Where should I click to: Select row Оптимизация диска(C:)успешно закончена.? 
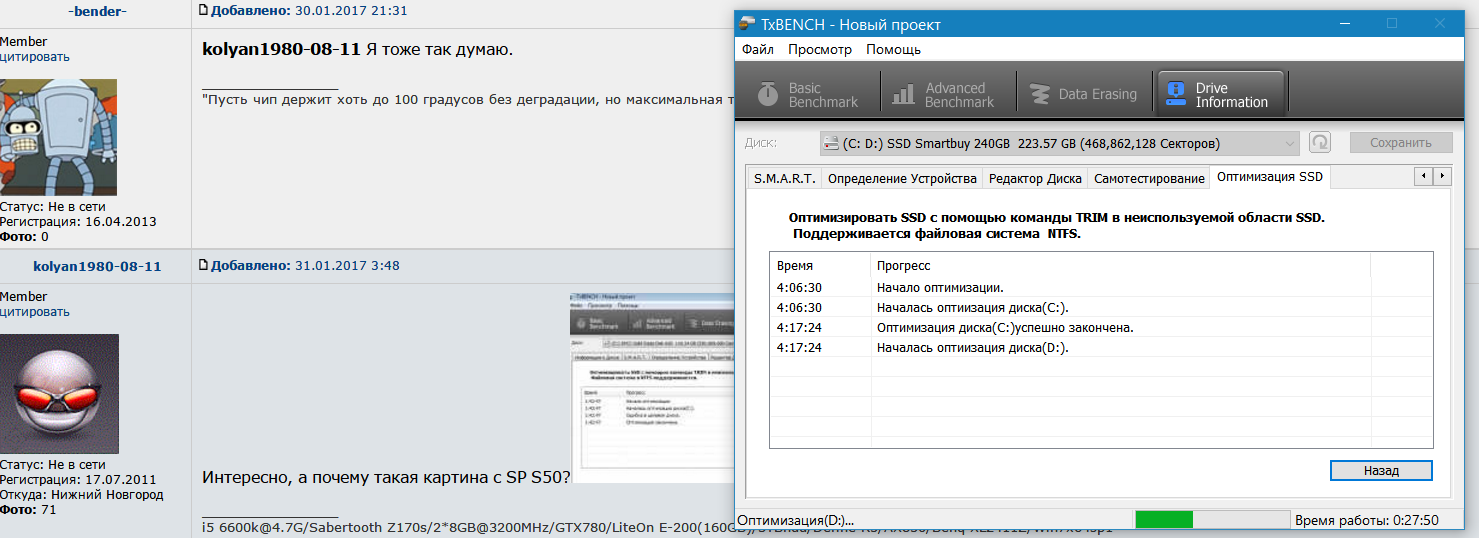tap(1100, 328)
